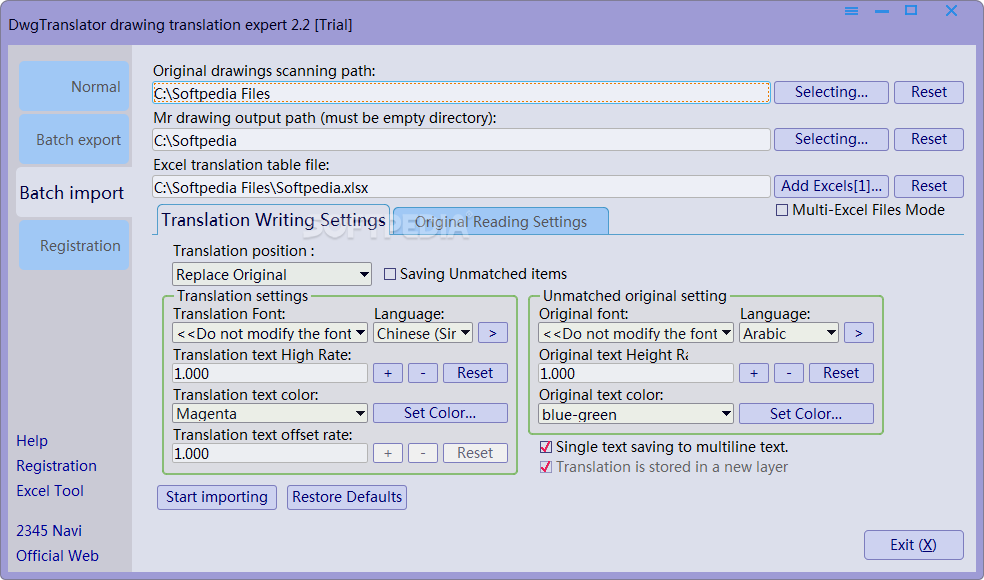
Task: Reset the Excel translation table file
Action: click(x=929, y=186)
